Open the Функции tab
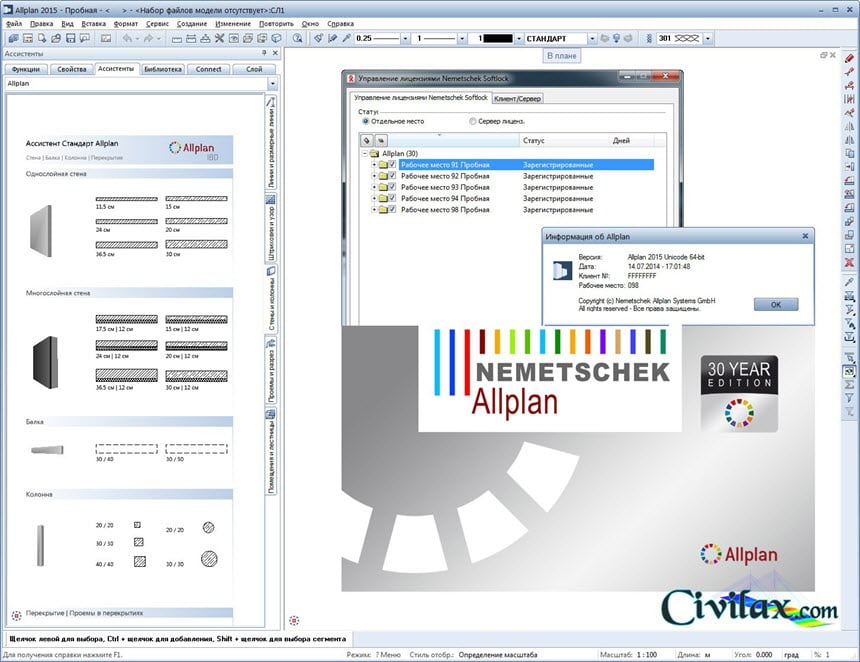 [x=26, y=69]
